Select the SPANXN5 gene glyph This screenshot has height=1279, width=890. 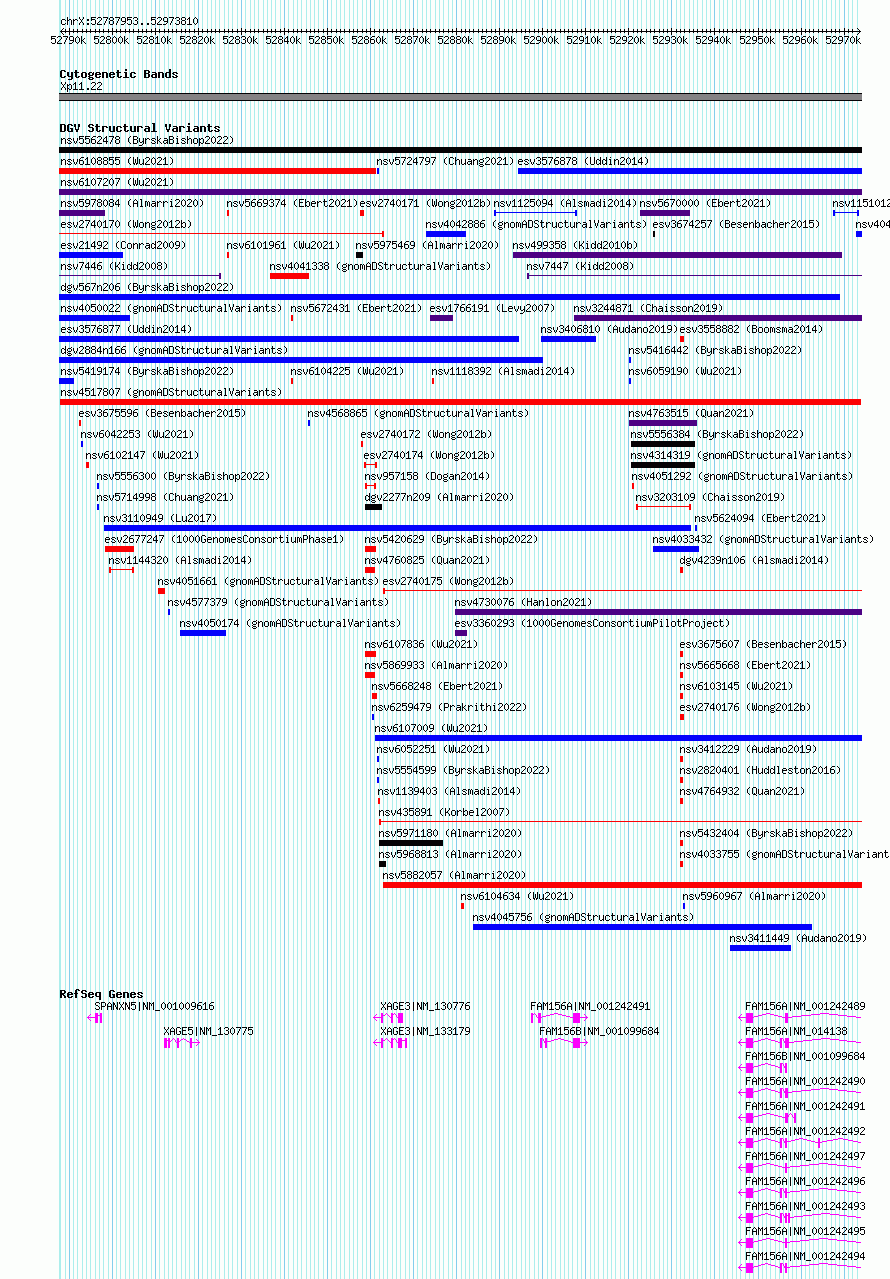pyautogui.click(x=96, y=1018)
